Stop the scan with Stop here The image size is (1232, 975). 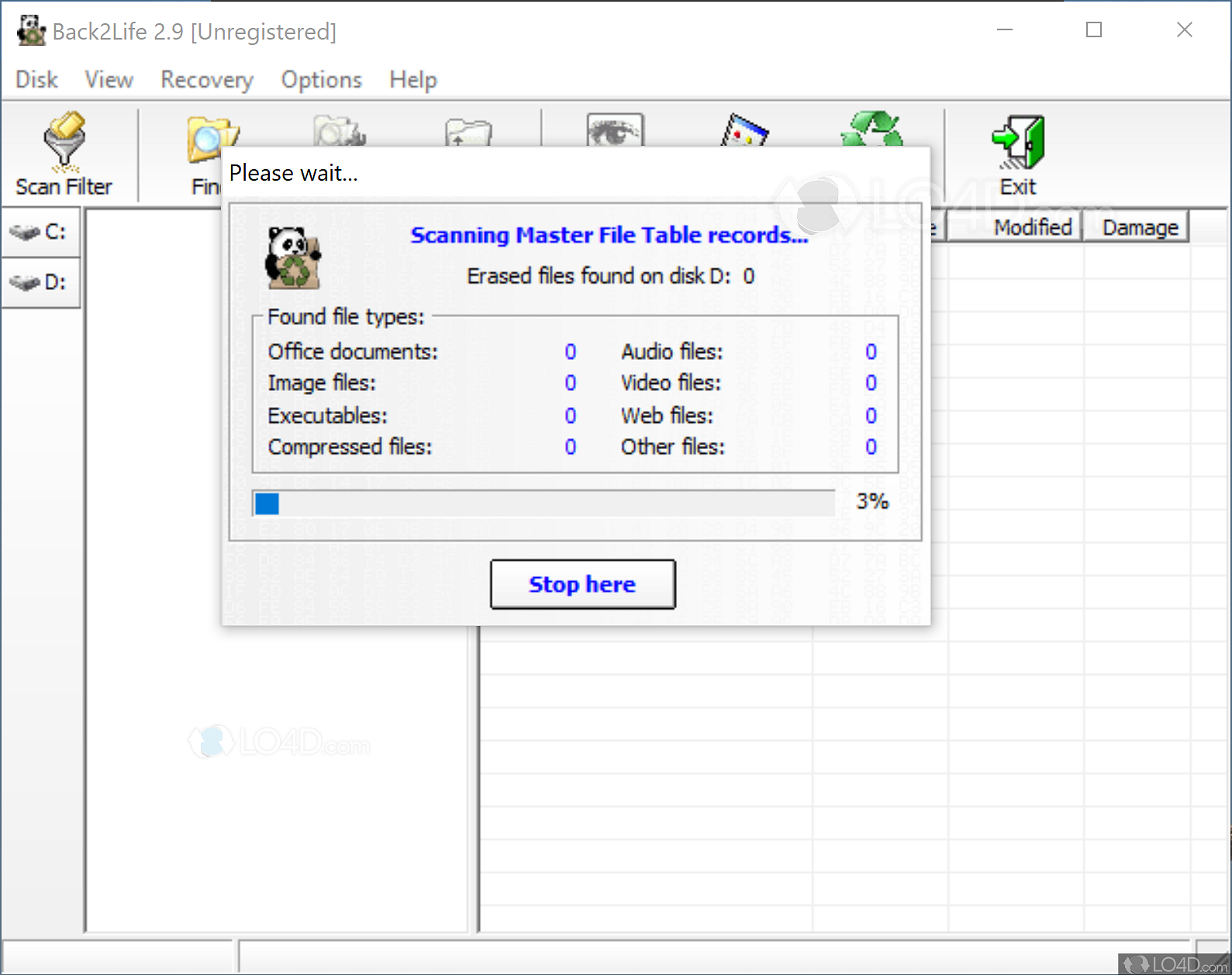click(582, 584)
